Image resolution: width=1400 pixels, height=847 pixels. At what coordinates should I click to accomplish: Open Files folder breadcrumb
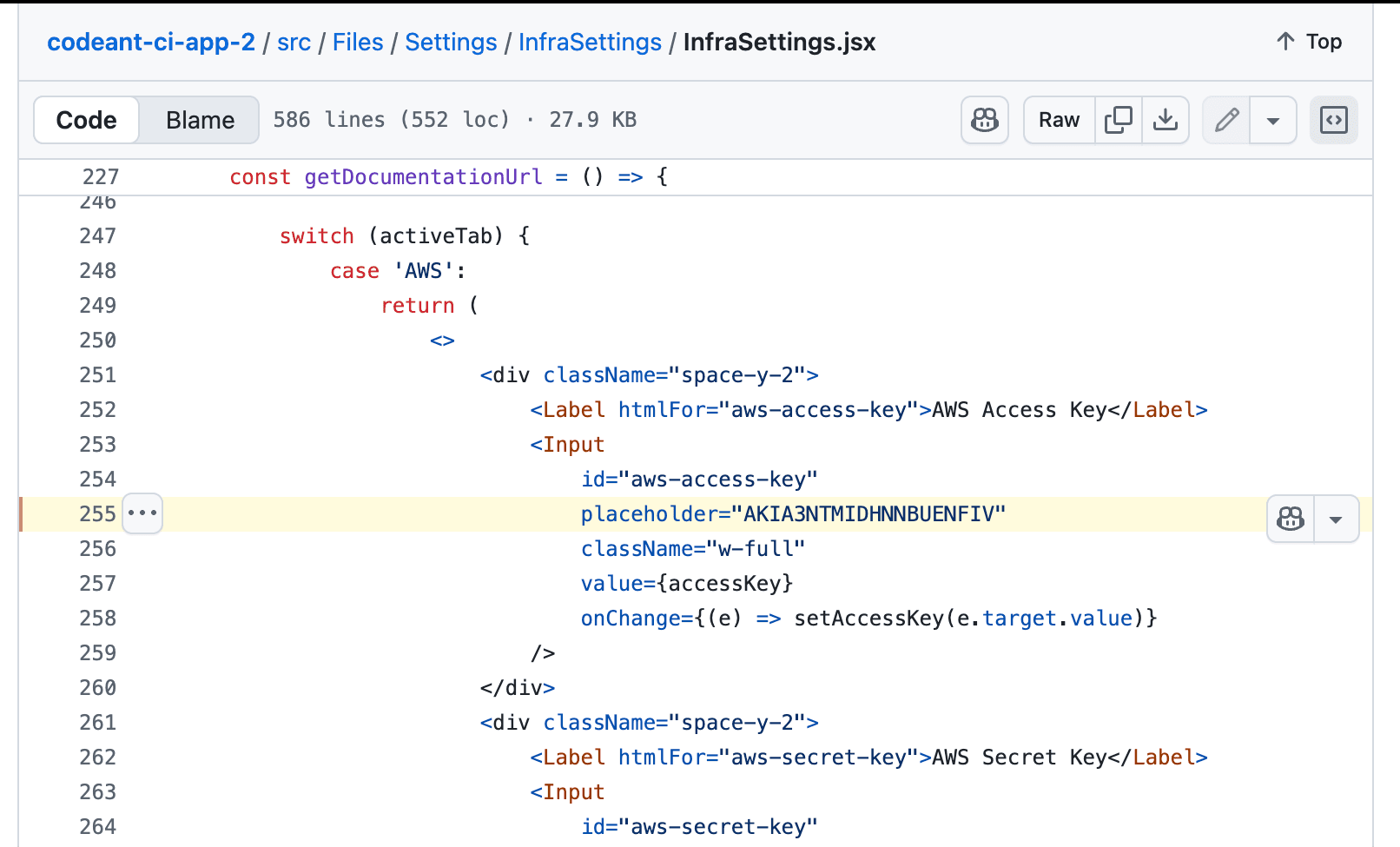358,42
